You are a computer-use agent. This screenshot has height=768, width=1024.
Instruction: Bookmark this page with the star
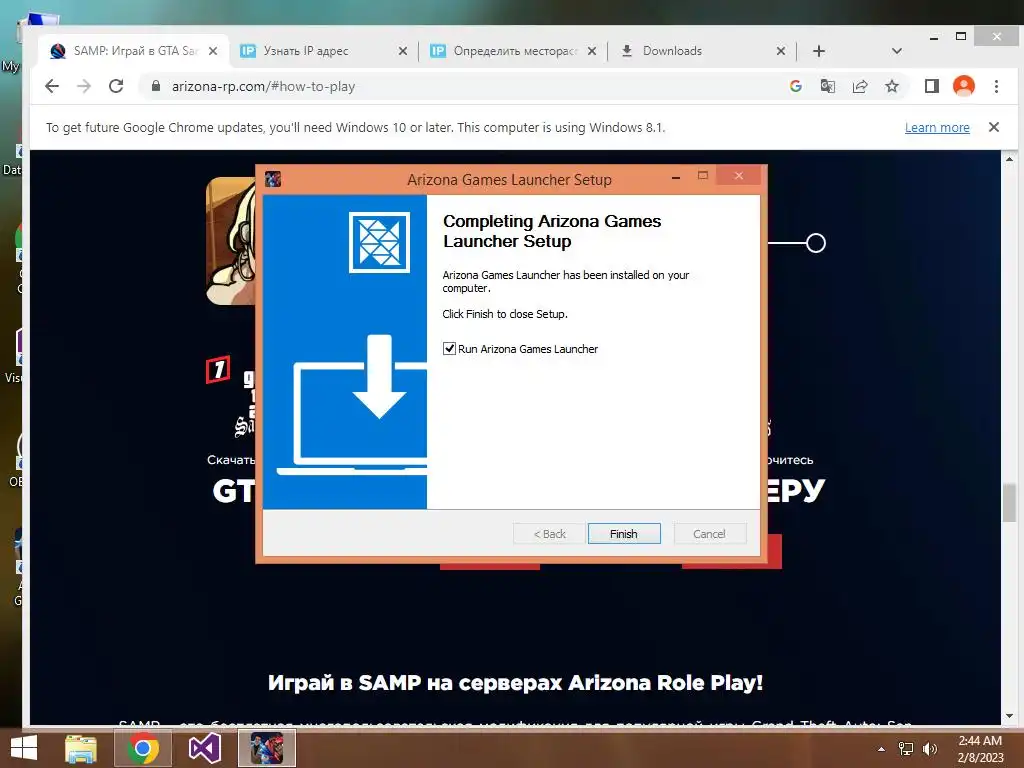(x=892, y=86)
